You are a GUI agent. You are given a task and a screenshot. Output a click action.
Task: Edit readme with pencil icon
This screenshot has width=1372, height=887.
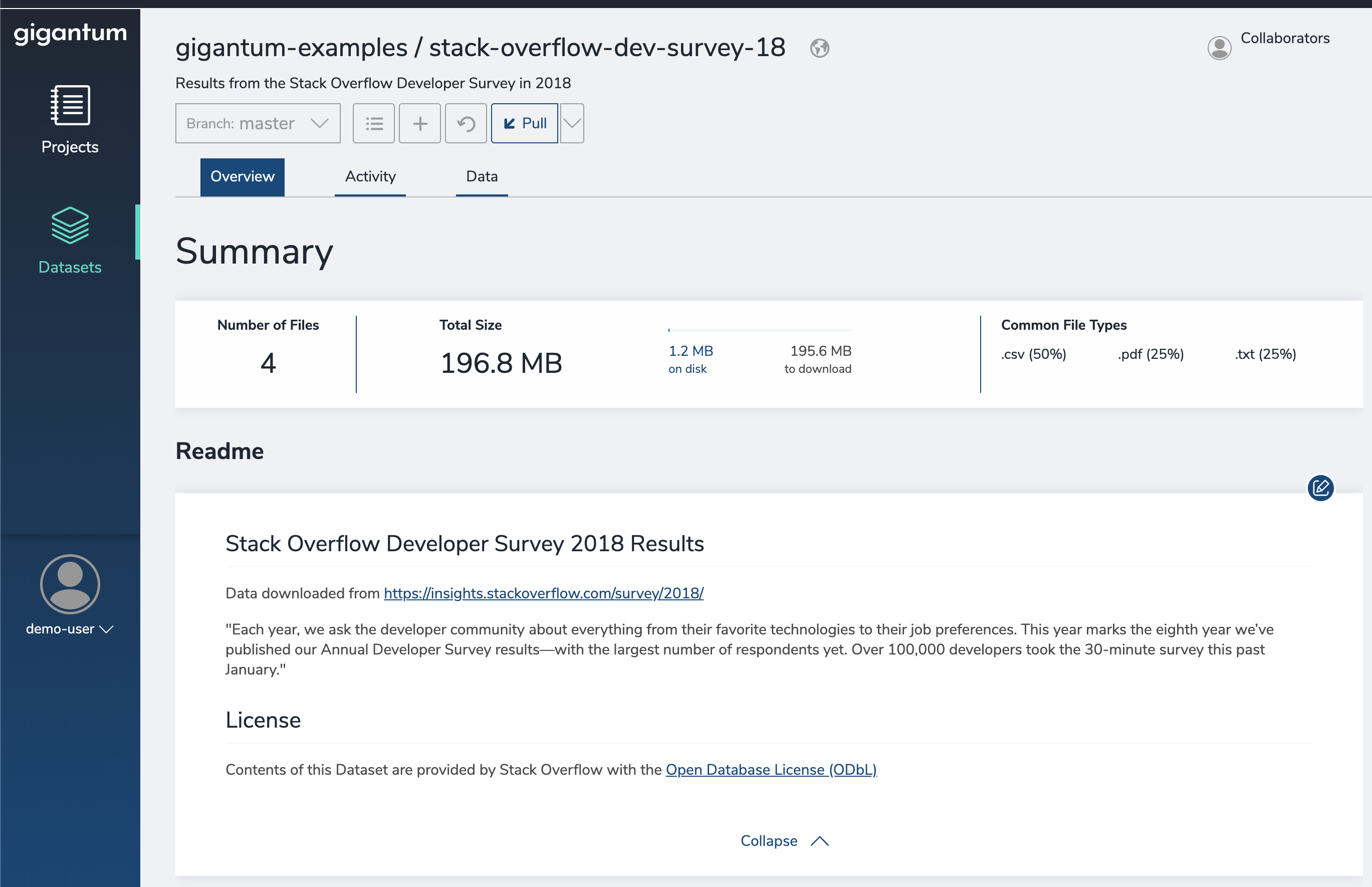click(1320, 489)
